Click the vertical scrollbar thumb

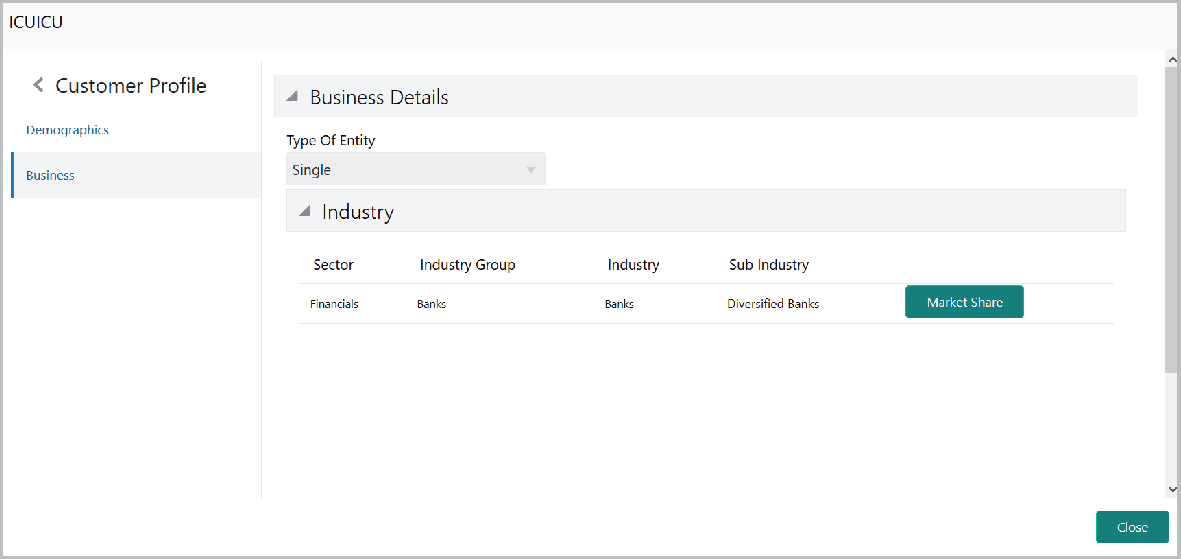click(1172, 220)
